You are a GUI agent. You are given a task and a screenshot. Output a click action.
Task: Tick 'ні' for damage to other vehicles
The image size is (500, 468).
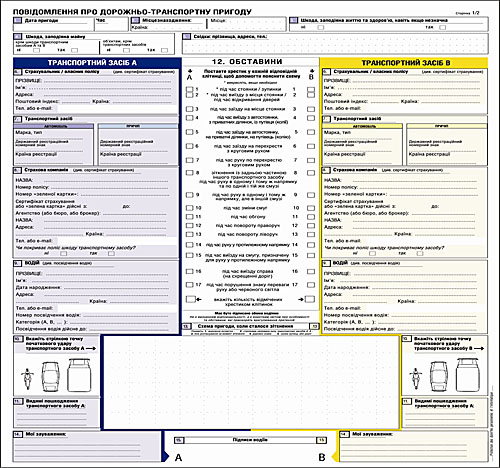click(x=37, y=50)
